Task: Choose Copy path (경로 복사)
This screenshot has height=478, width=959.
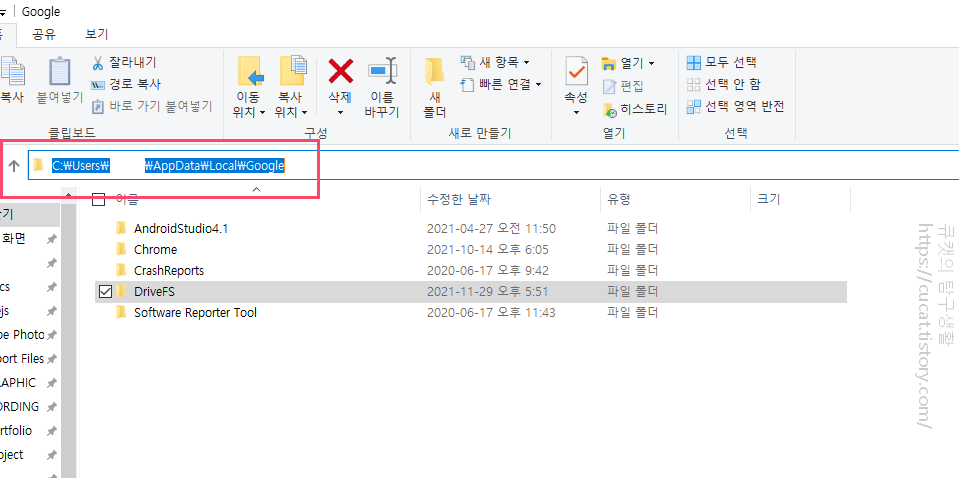Action: [127, 84]
